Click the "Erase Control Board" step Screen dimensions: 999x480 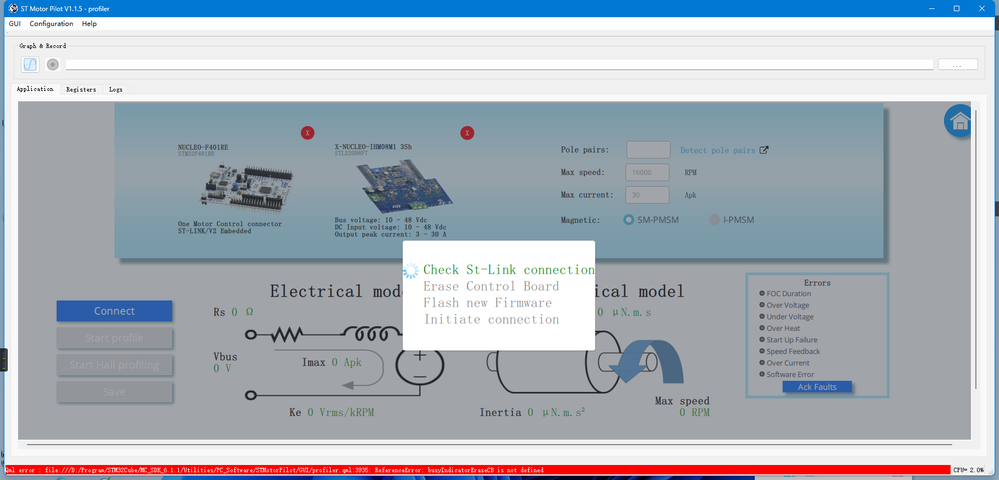(x=491, y=286)
